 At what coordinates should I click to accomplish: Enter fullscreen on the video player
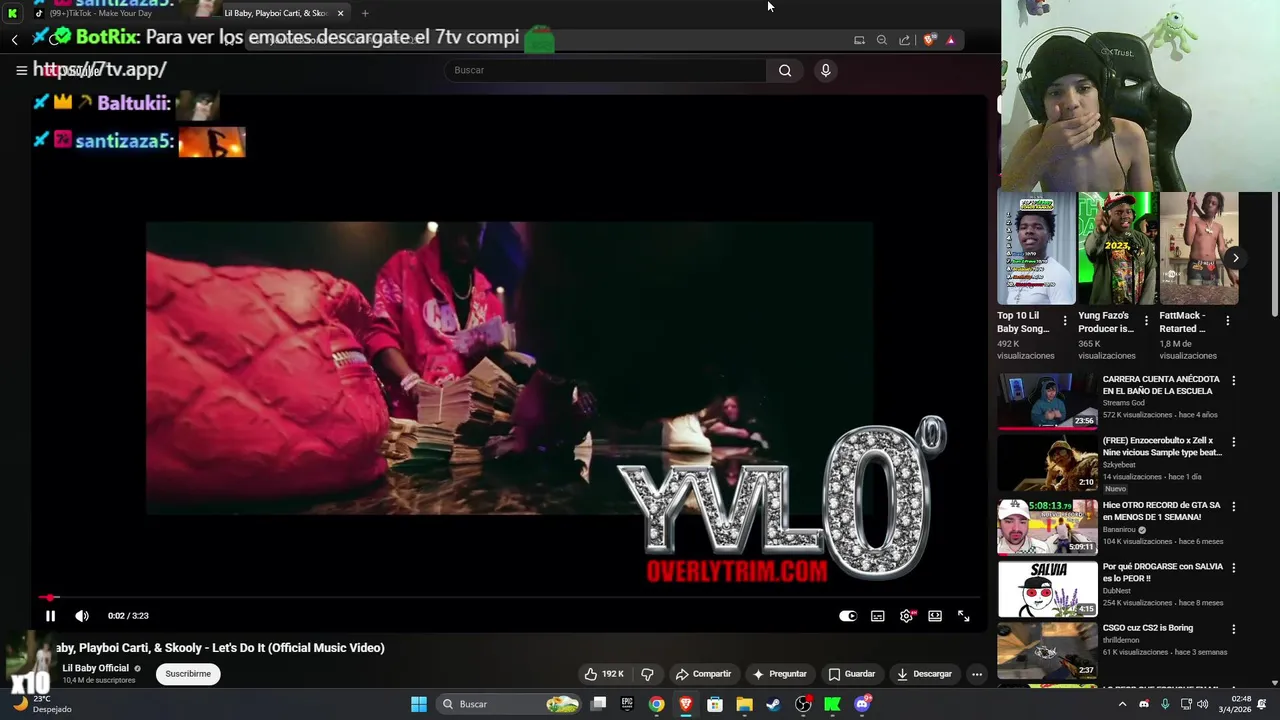click(964, 616)
